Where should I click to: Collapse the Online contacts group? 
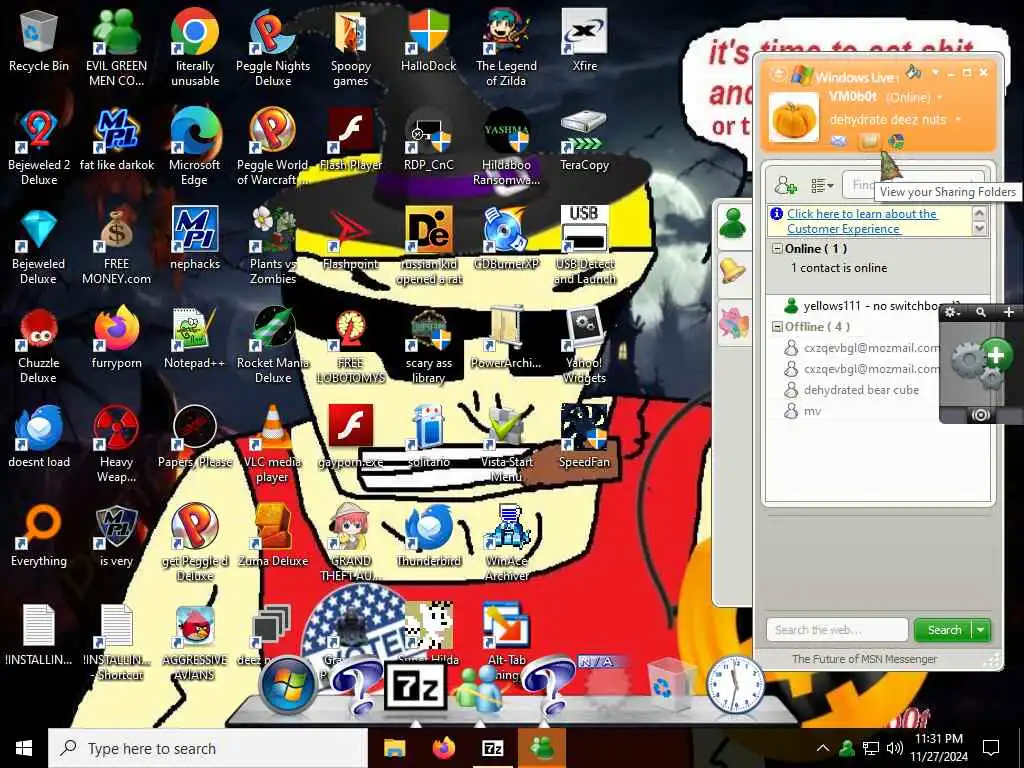777,249
